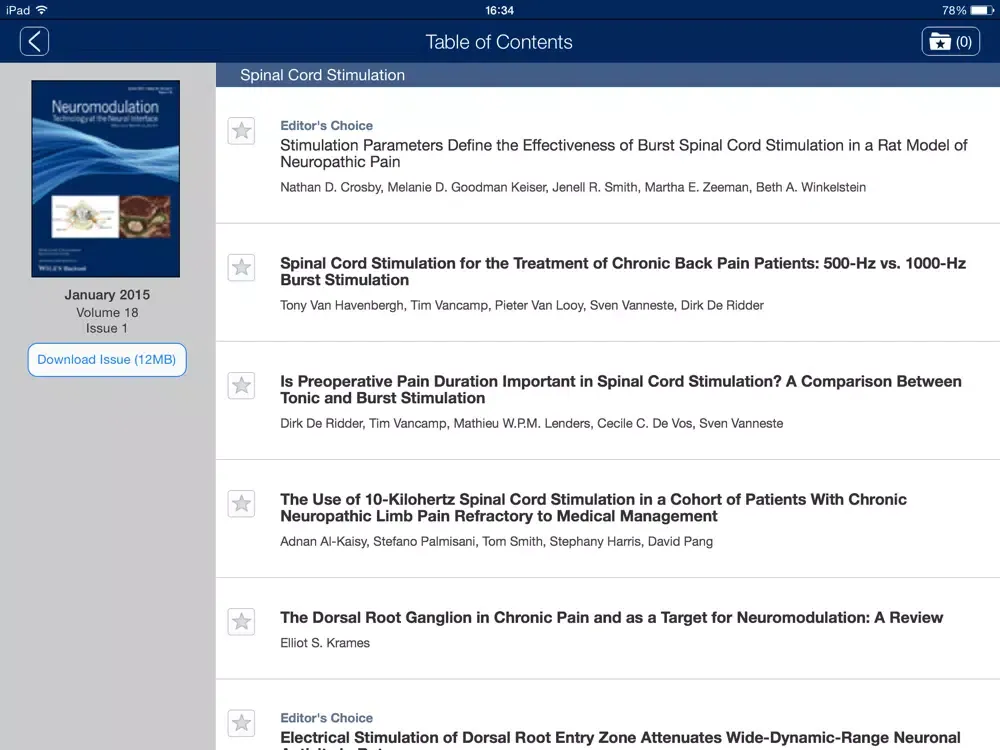Select the star icon beside the Burst Stimulation article
Image resolution: width=1000 pixels, height=750 pixels.
click(x=240, y=268)
